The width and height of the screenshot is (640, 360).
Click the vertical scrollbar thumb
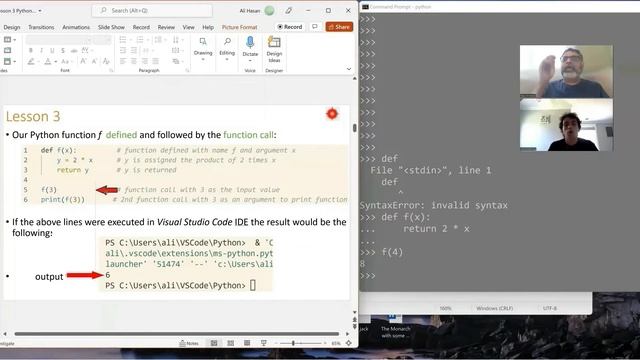[x=354, y=128]
